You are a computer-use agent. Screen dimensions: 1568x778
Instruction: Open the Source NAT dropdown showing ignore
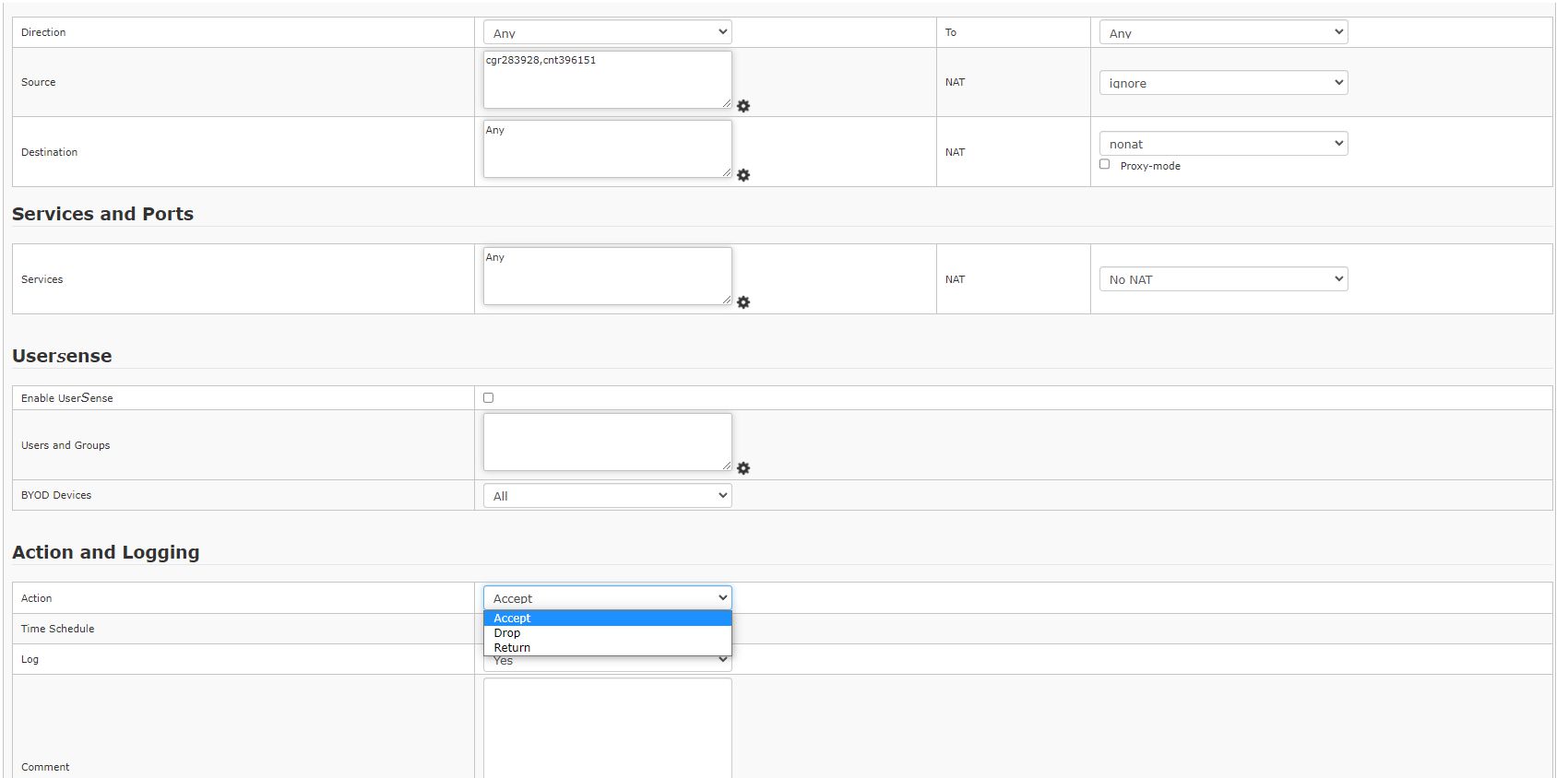[1223, 83]
